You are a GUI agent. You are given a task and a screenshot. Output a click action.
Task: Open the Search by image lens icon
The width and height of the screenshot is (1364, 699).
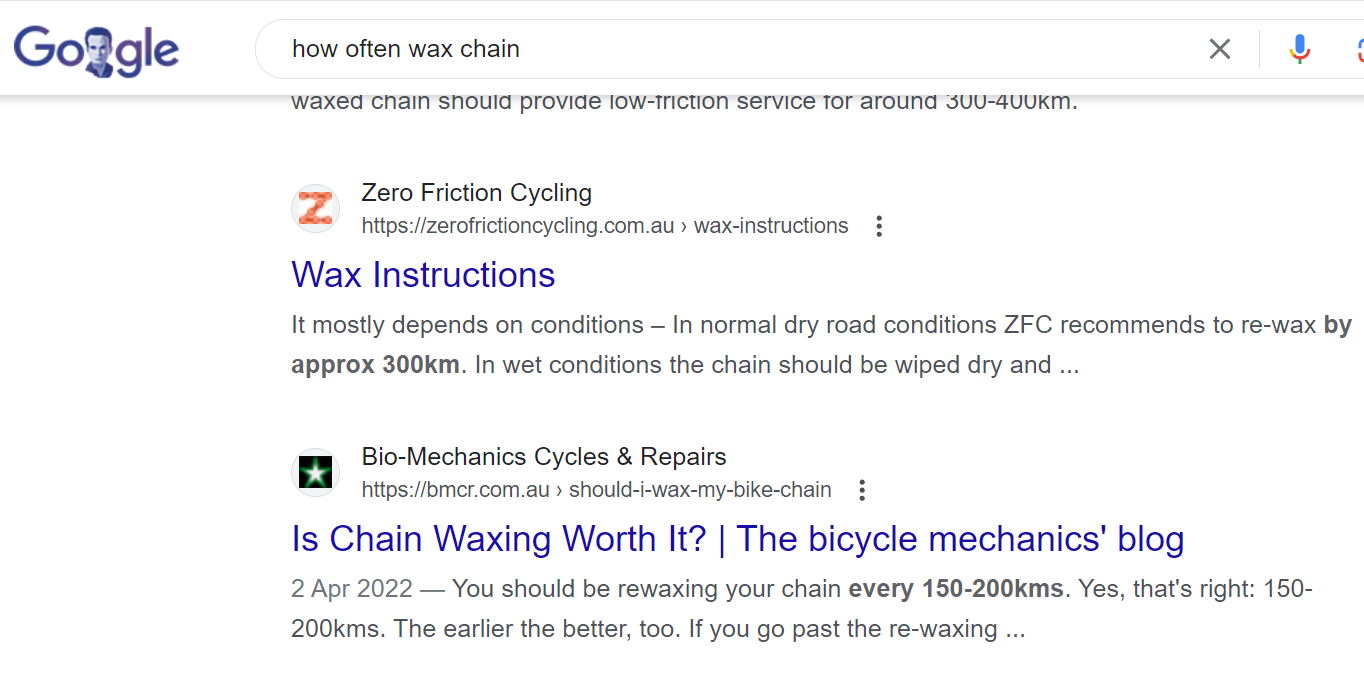coord(1358,49)
